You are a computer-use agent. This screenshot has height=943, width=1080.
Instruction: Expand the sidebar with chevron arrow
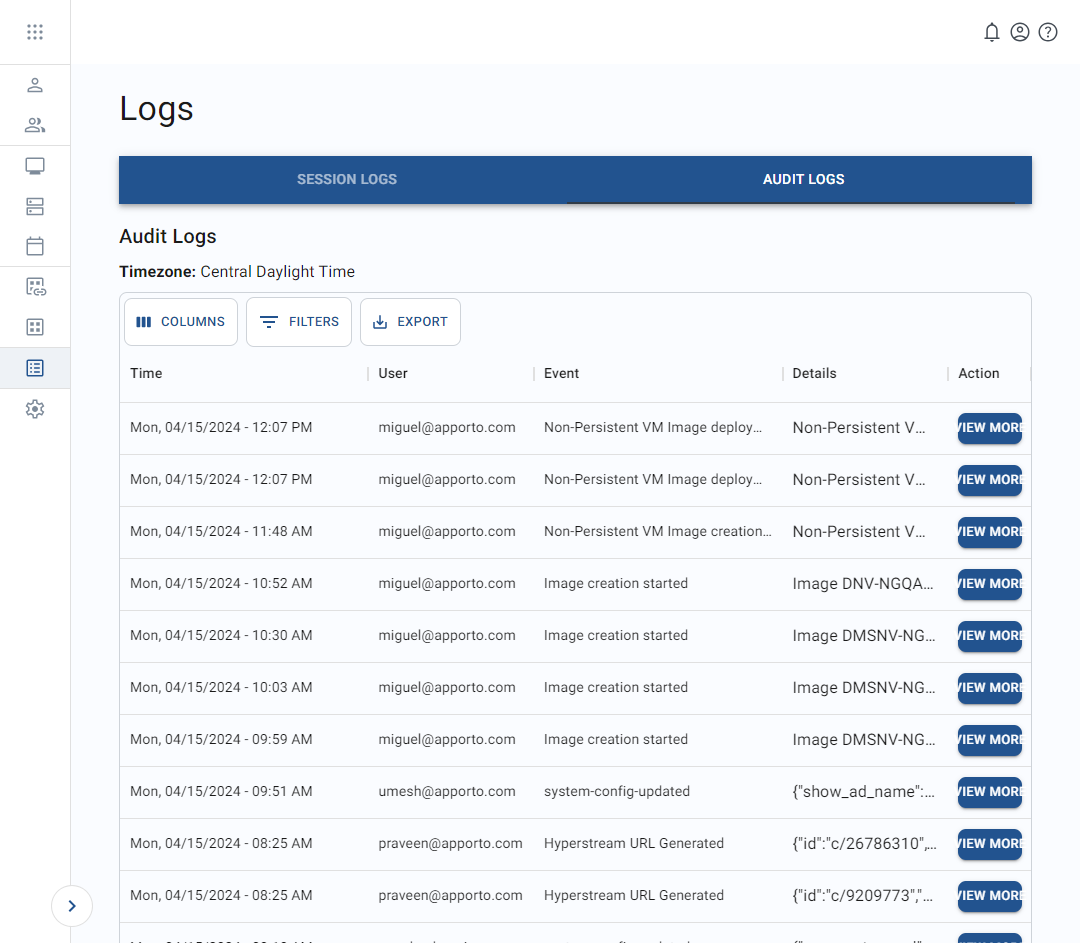click(x=72, y=906)
